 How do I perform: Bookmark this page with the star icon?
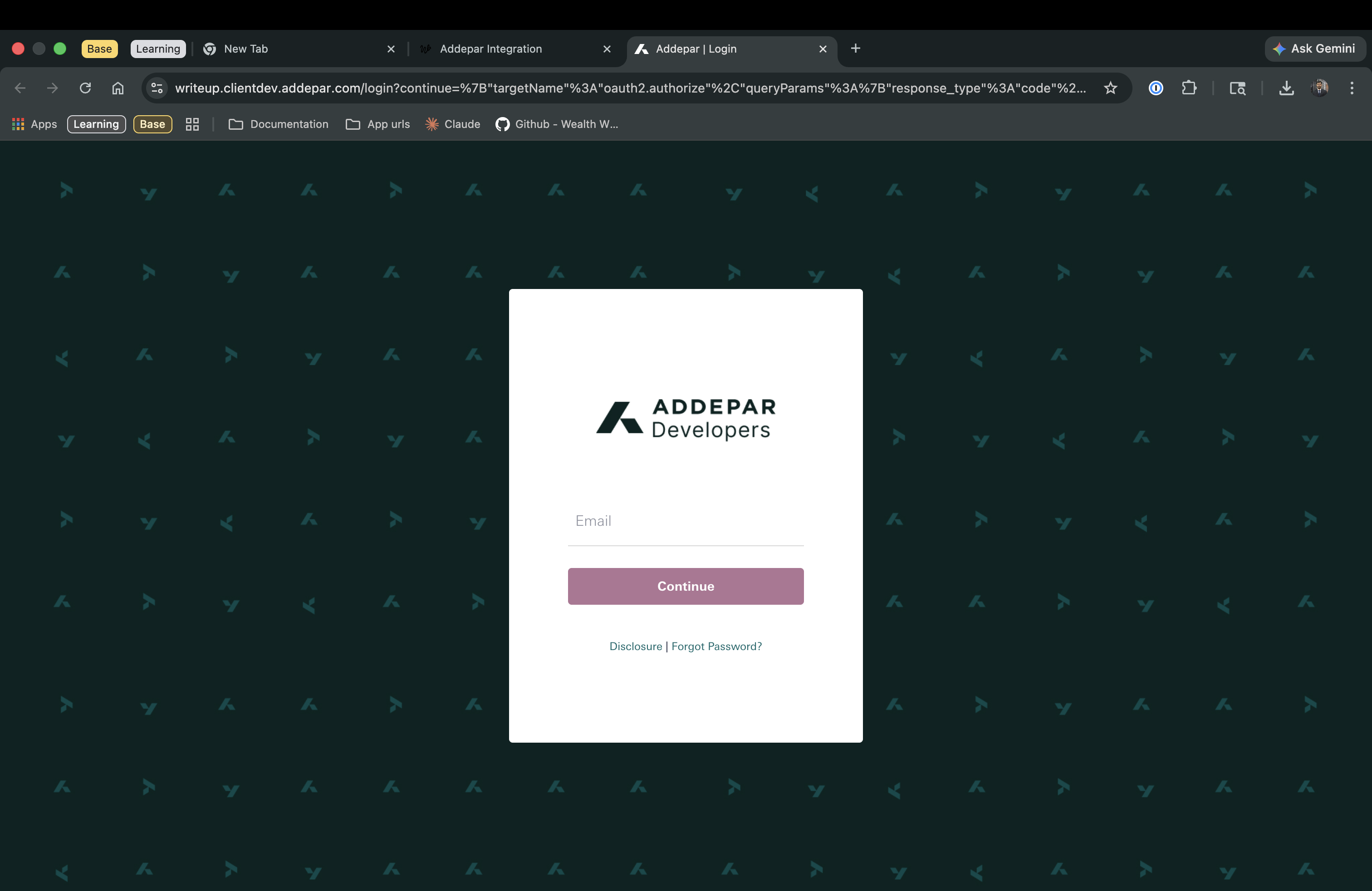[1110, 88]
